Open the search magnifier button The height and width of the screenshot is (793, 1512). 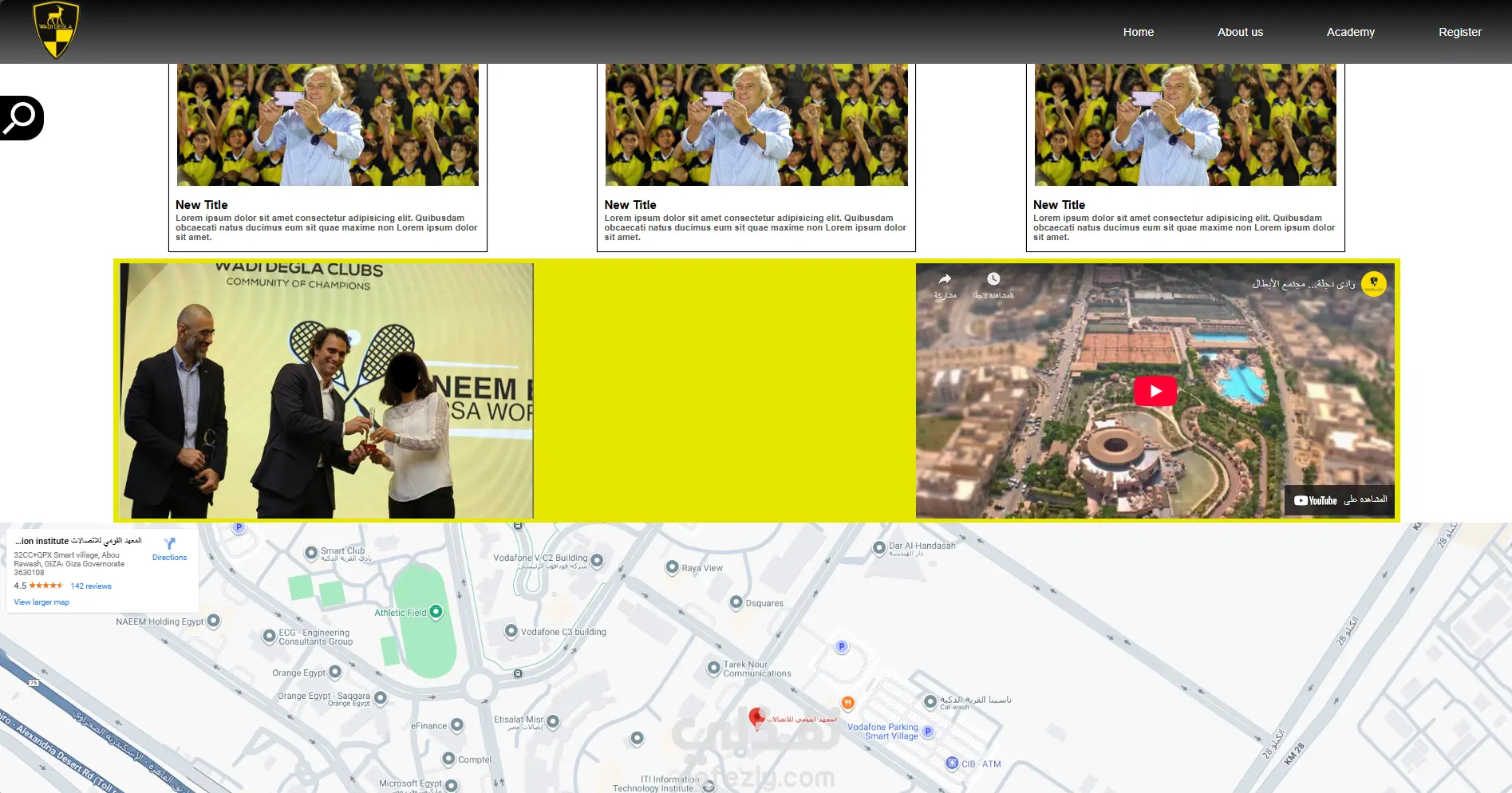[x=22, y=118]
